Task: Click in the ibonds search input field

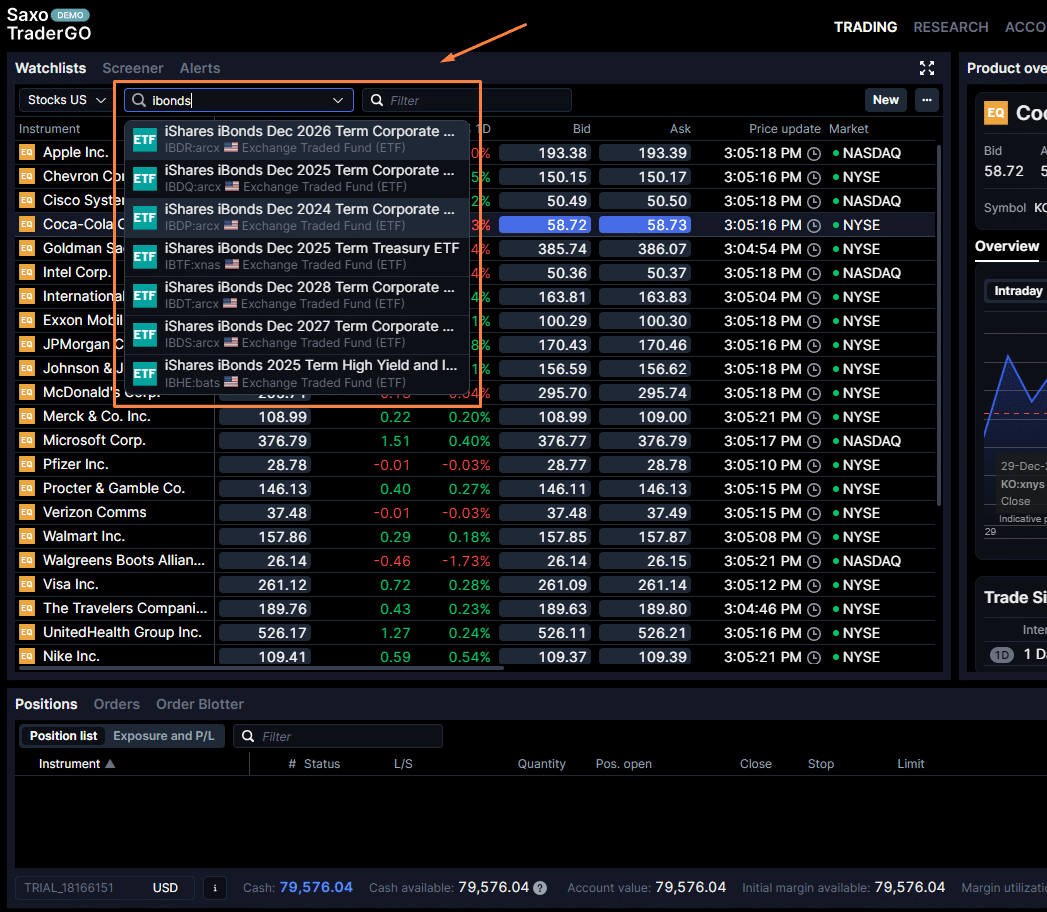Action: (x=239, y=100)
